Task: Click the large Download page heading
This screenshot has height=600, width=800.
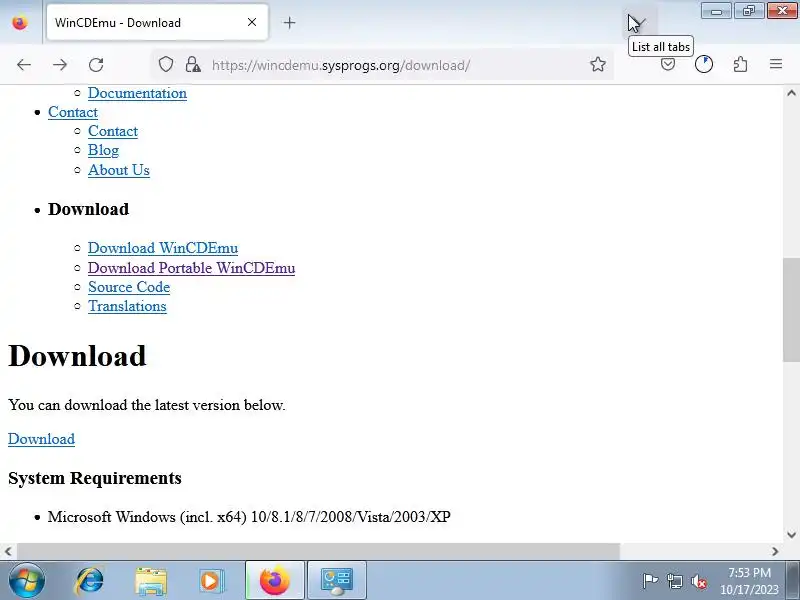Action: point(77,356)
